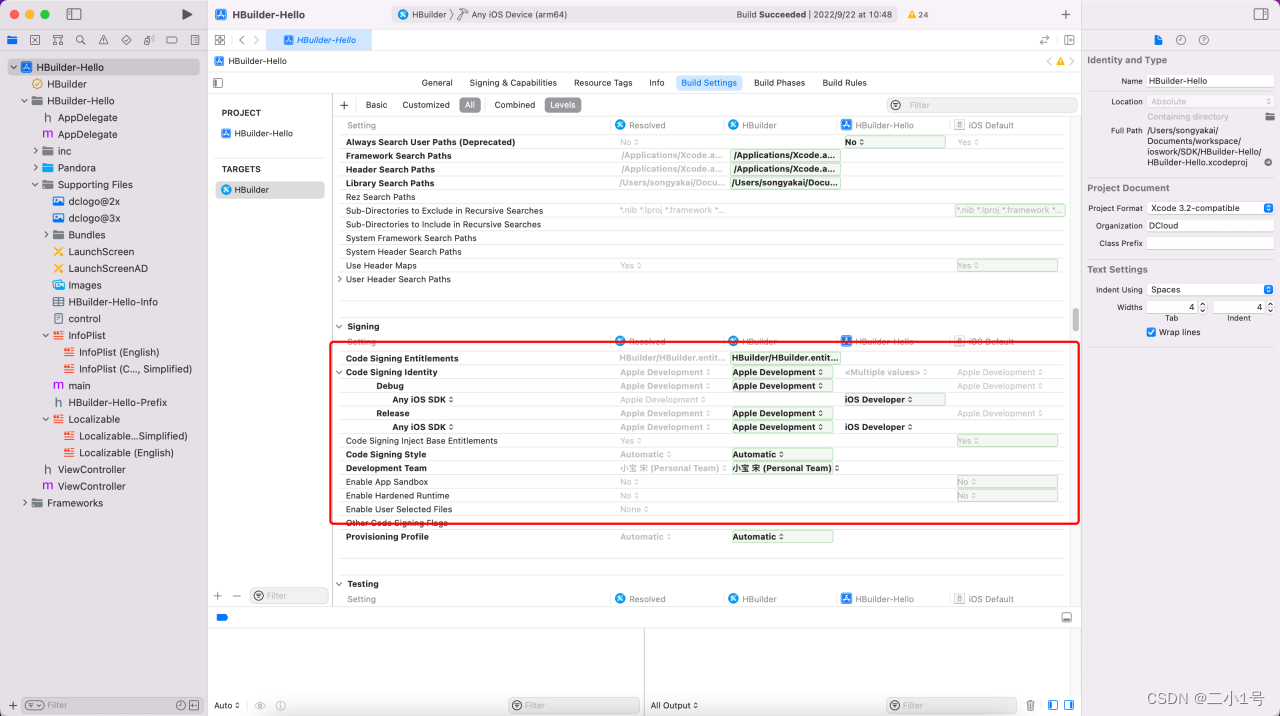Click the Organization DCloud field
The width and height of the screenshot is (1280, 716).
[1210, 226]
